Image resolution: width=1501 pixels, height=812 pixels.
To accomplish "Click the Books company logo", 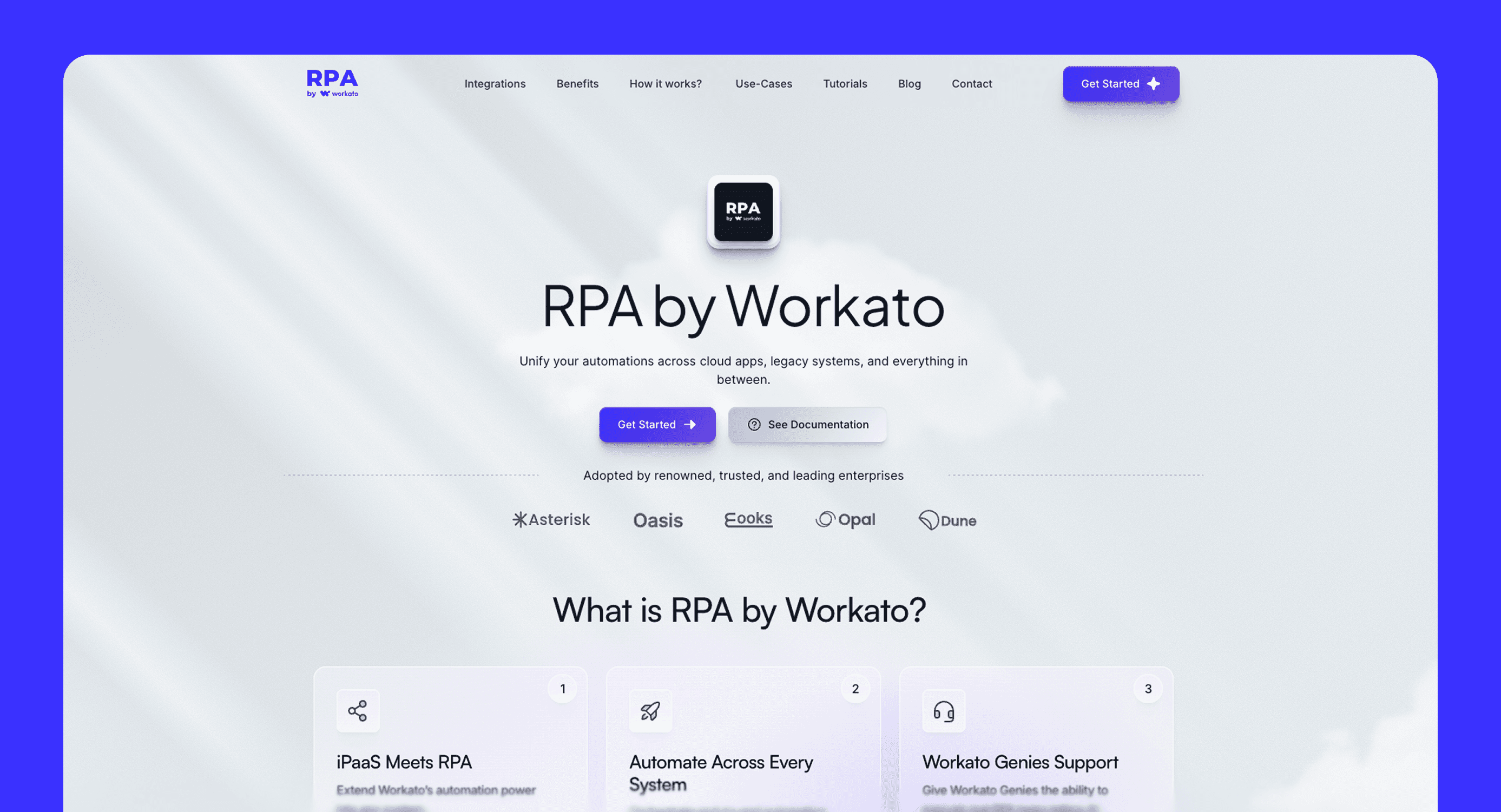I will 748,518.
